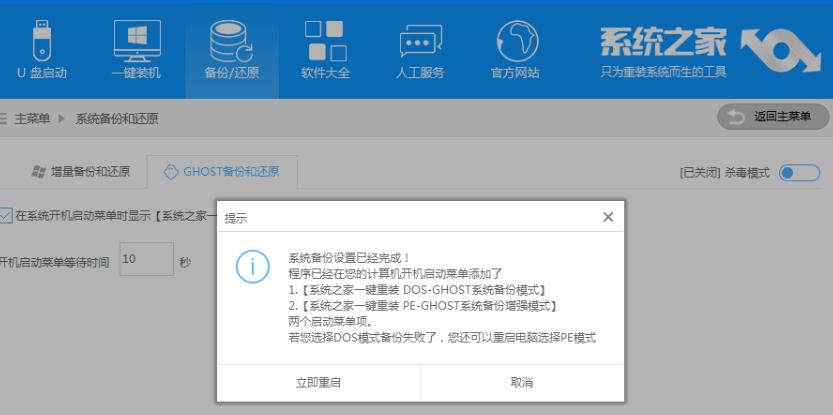
Task: Visit the 官方网站 official website icon
Action: pos(515,50)
